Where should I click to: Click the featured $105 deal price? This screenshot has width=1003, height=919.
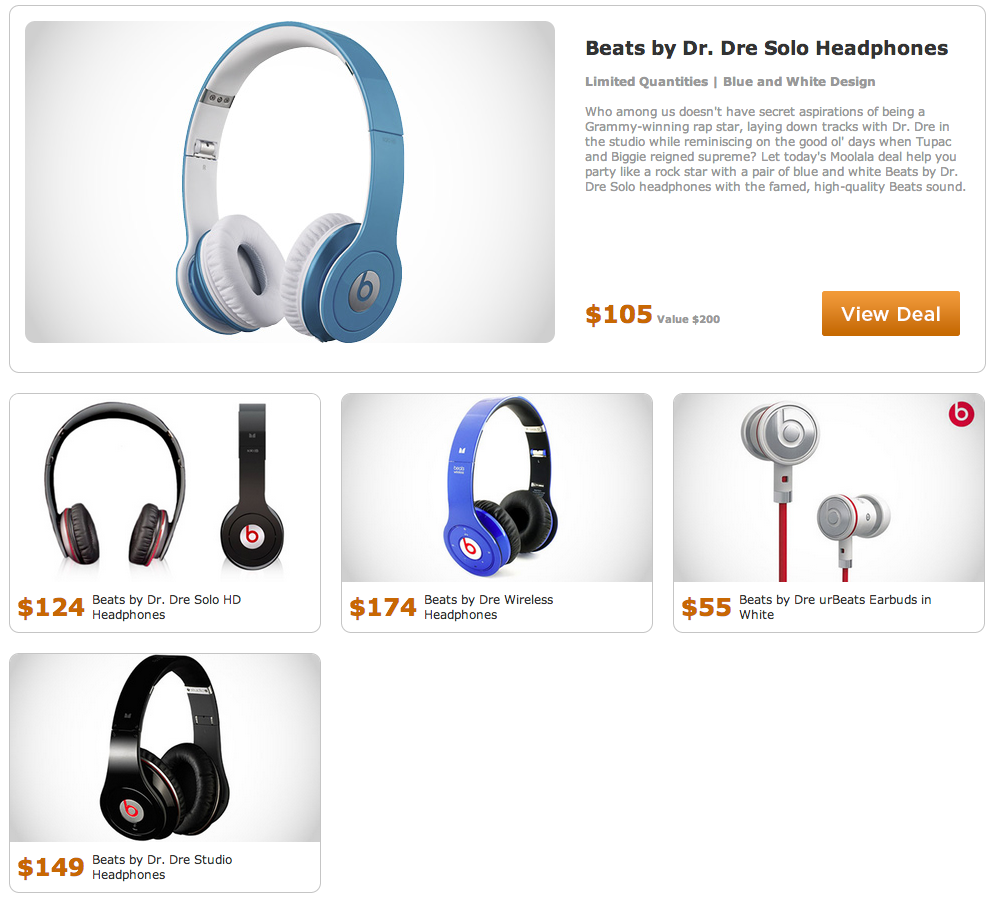(x=619, y=314)
